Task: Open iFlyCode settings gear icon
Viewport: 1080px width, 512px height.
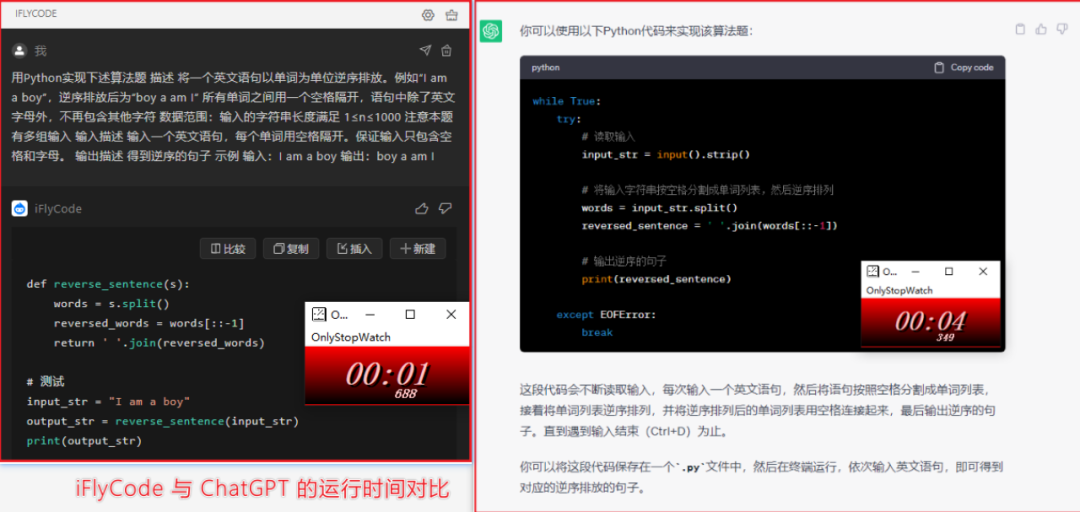Action: (x=428, y=15)
